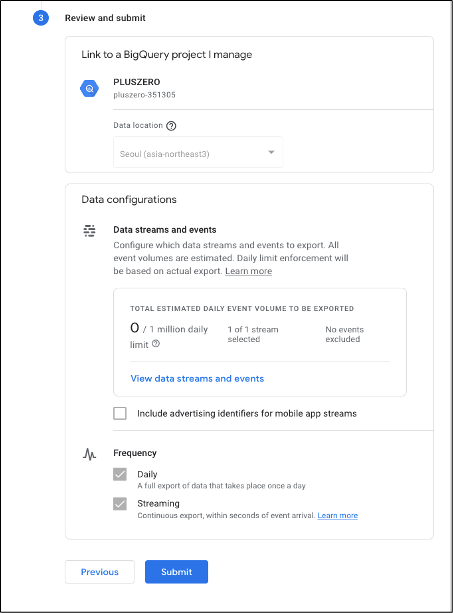Open the Seoul data location dropdown

click(198, 152)
